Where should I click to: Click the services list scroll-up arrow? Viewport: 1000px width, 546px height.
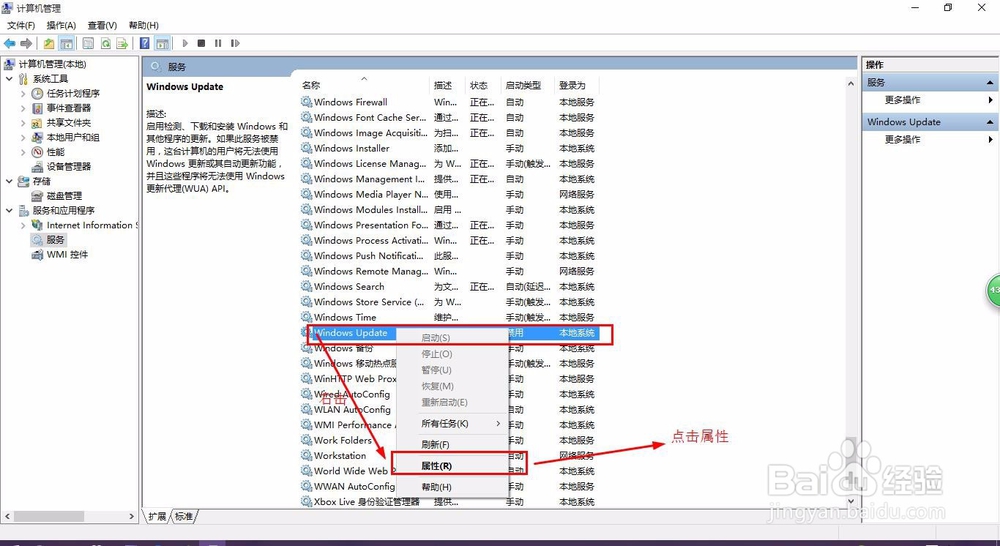coord(851,84)
